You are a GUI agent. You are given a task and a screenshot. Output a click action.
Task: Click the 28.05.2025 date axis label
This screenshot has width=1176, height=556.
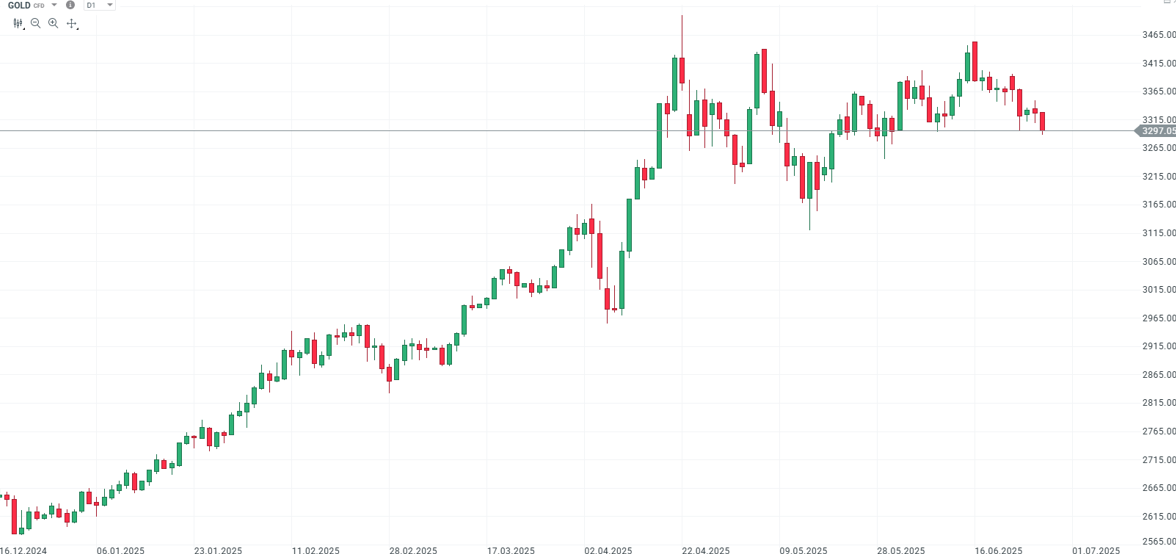[901, 550]
